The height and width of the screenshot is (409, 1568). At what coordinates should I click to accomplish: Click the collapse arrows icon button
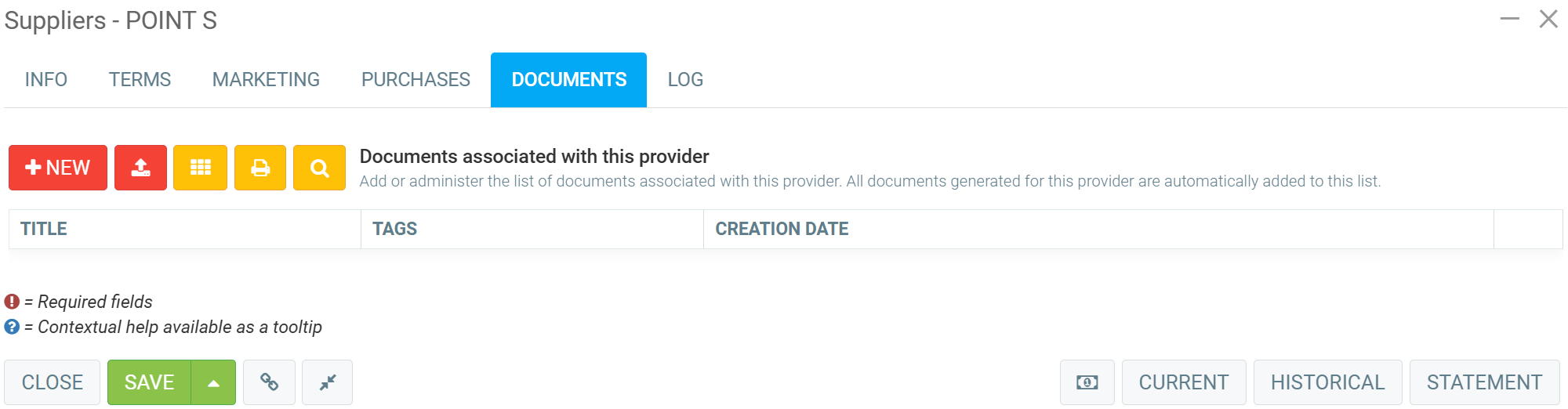click(x=327, y=382)
